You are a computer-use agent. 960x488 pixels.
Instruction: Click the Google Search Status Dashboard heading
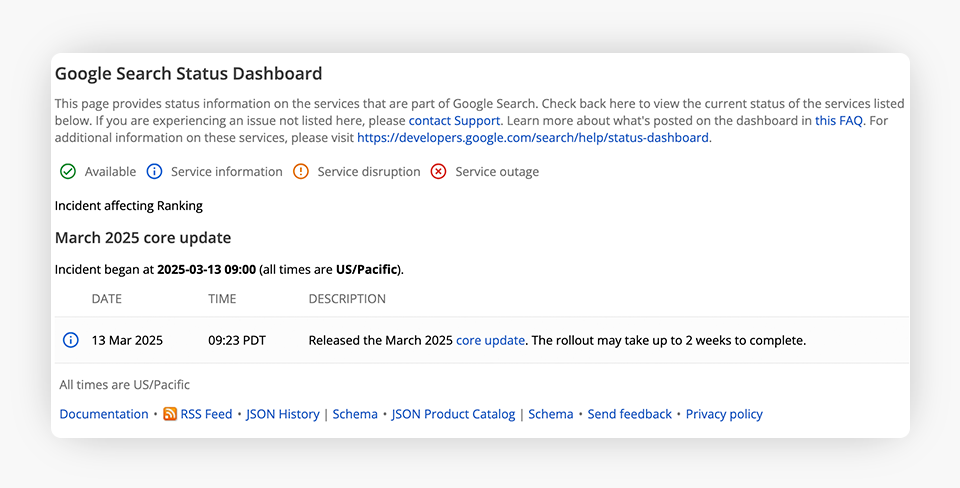click(188, 74)
